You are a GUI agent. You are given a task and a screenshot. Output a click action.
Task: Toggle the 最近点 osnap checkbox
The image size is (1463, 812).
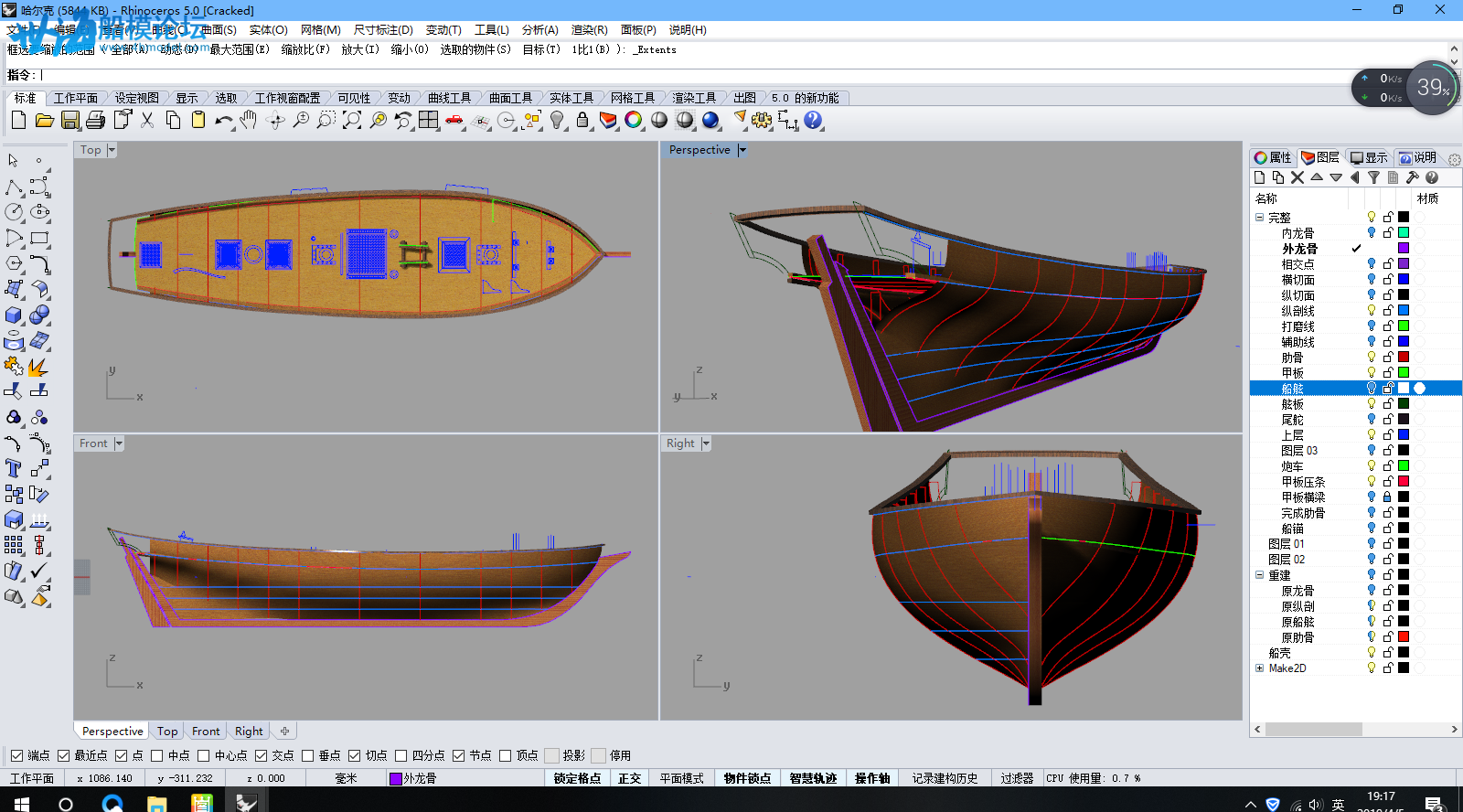(63, 755)
